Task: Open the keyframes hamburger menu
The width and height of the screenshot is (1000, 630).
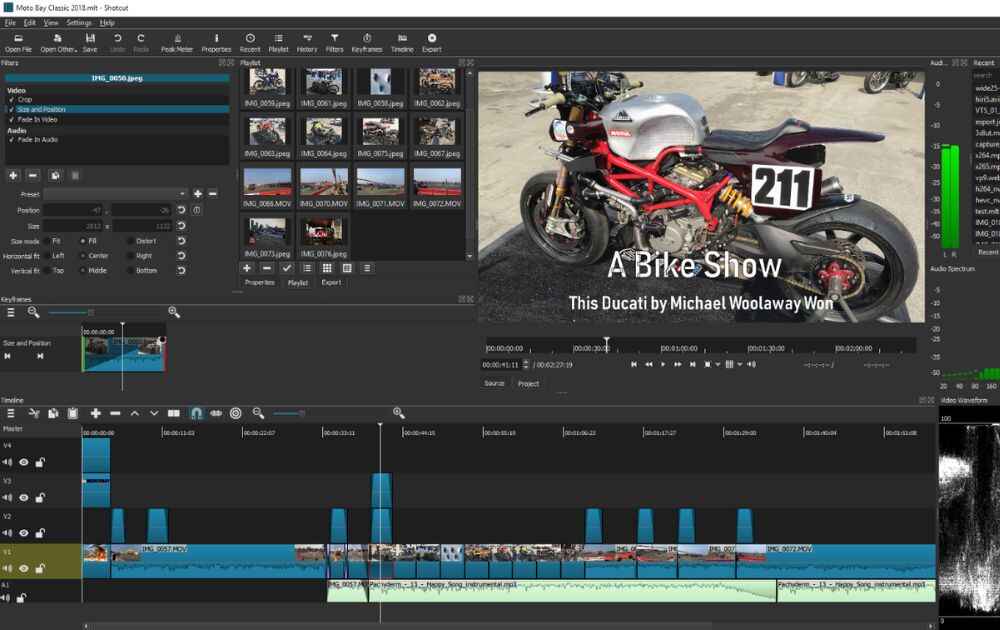Action: (x=11, y=312)
